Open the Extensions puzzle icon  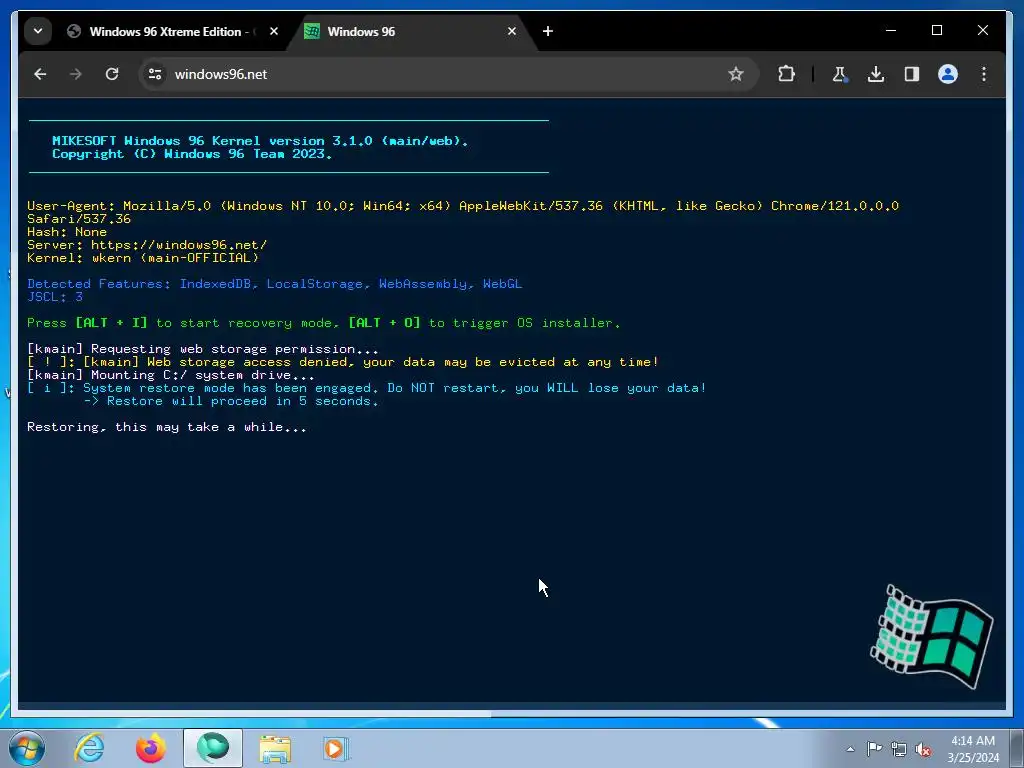click(x=786, y=74)
